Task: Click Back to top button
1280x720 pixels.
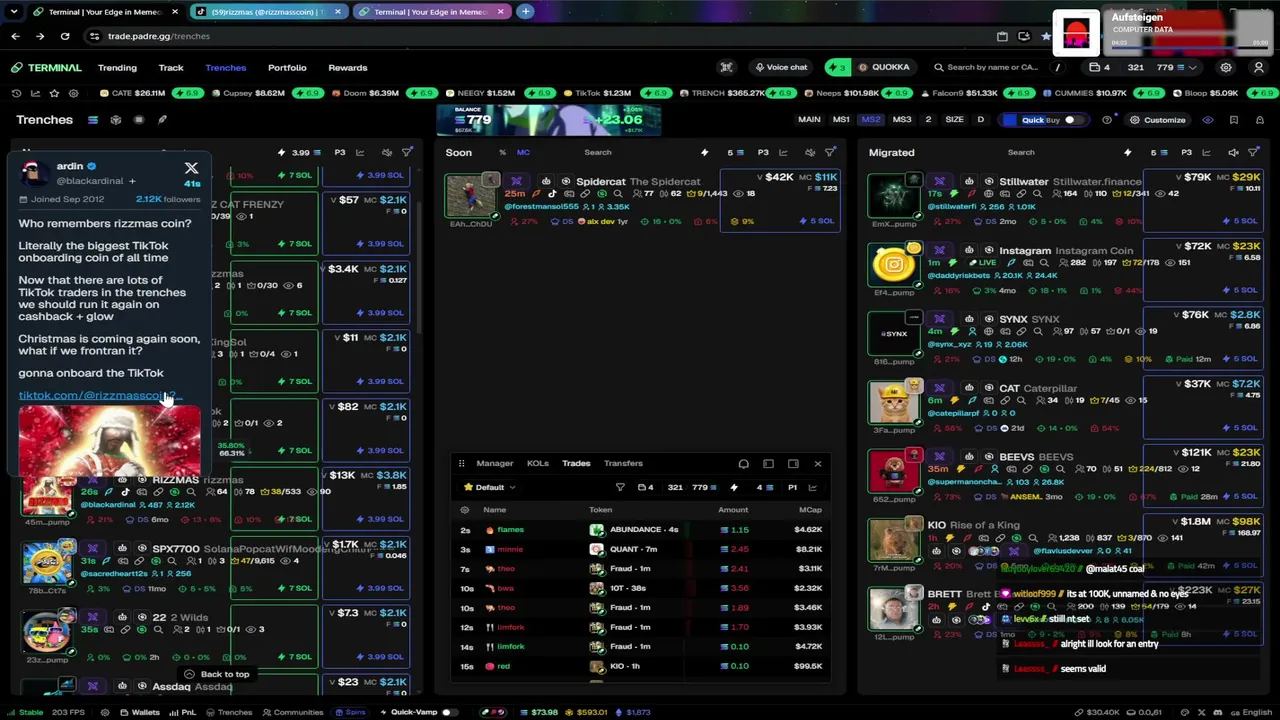Action: click(217, 675)
